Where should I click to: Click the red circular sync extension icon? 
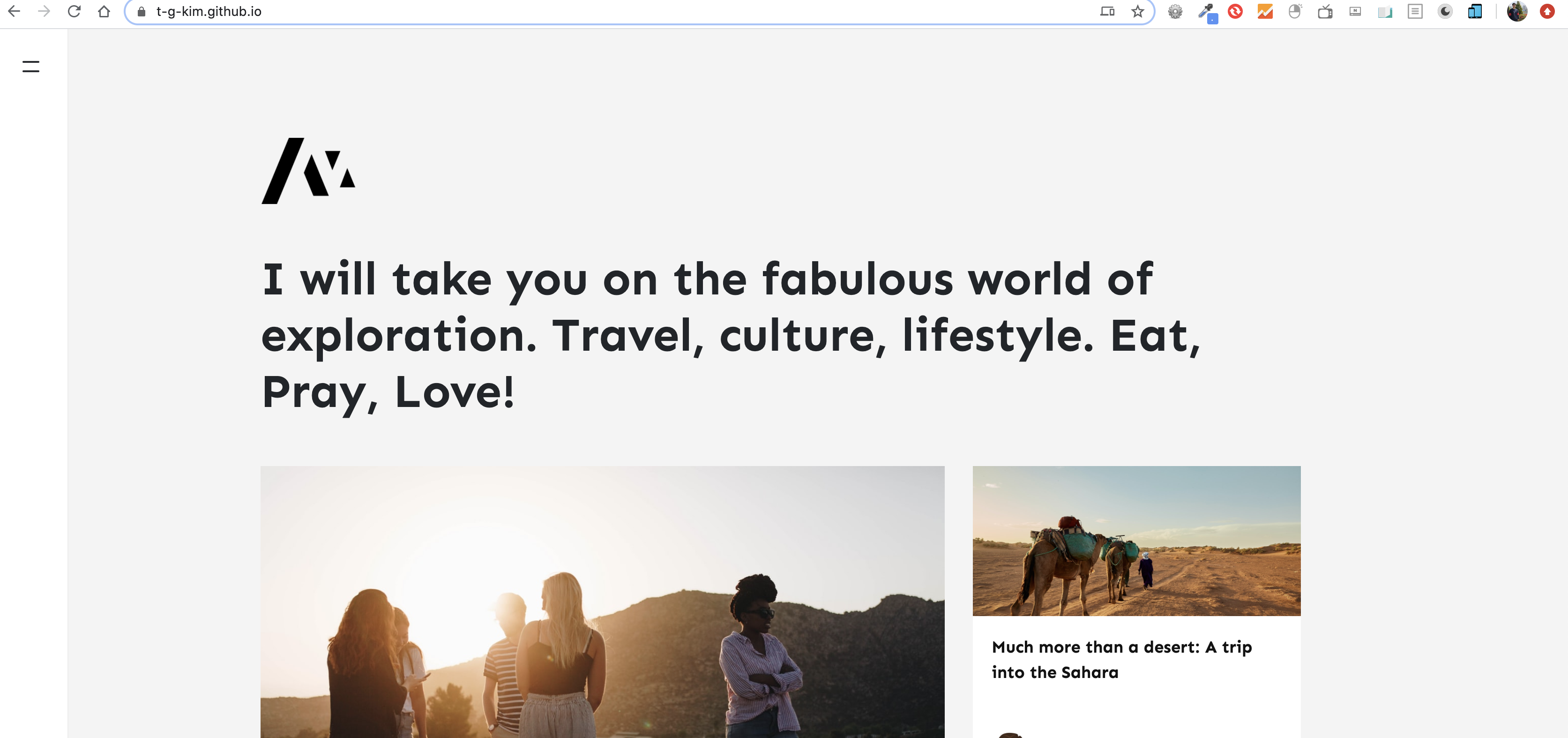pos(1235,11)
